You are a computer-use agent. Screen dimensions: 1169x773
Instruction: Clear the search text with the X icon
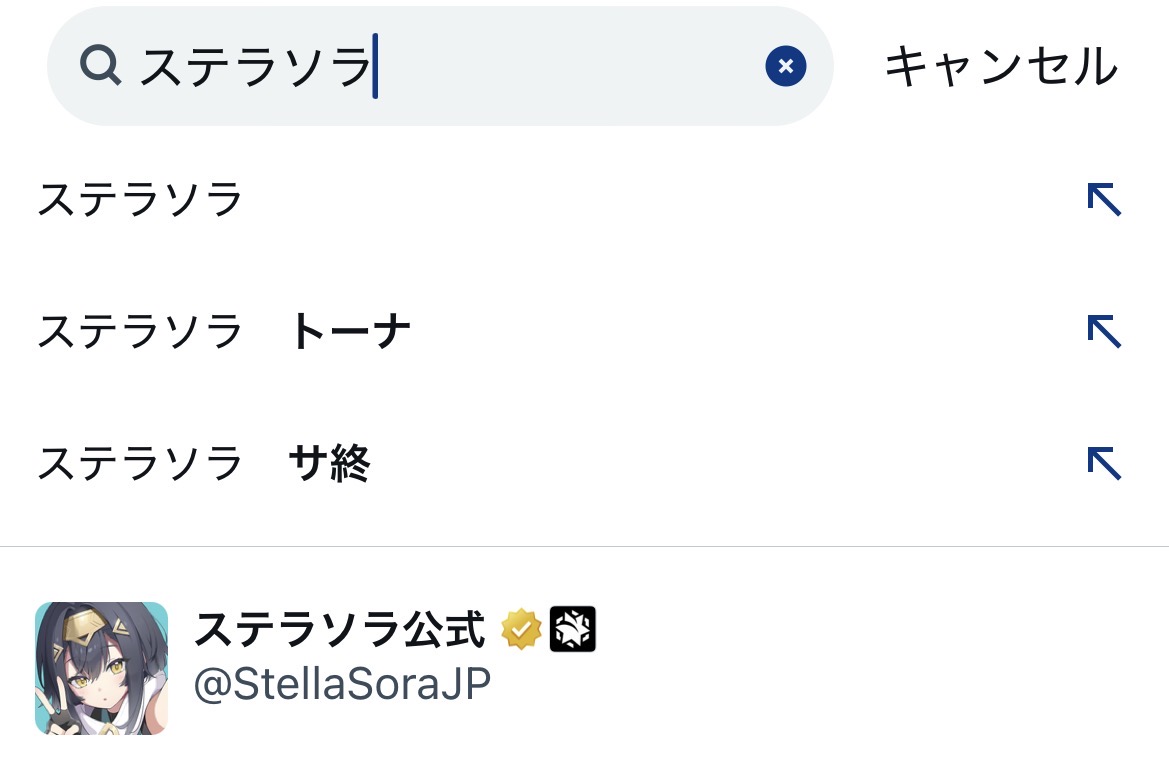[786, 66]
